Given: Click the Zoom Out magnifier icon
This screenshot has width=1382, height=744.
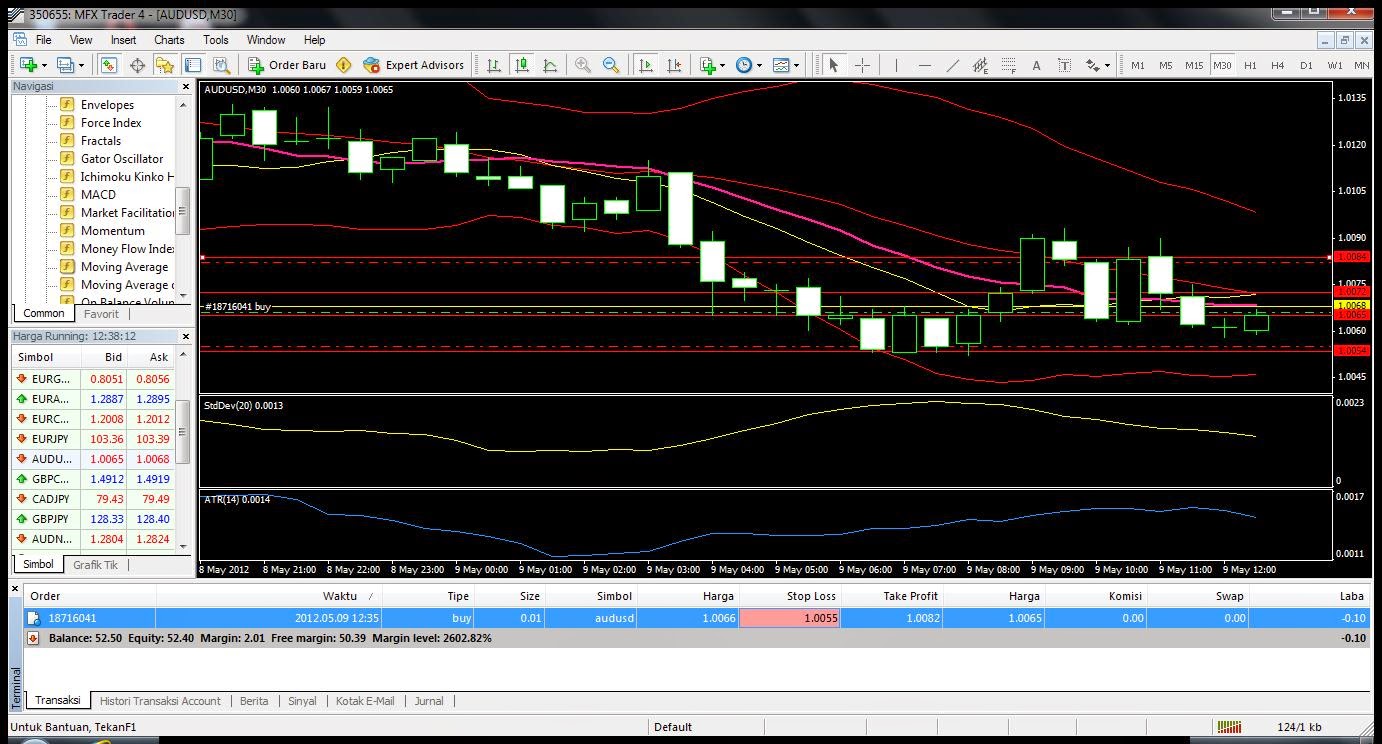Looking at the screenshot, I should pos(611,65).
